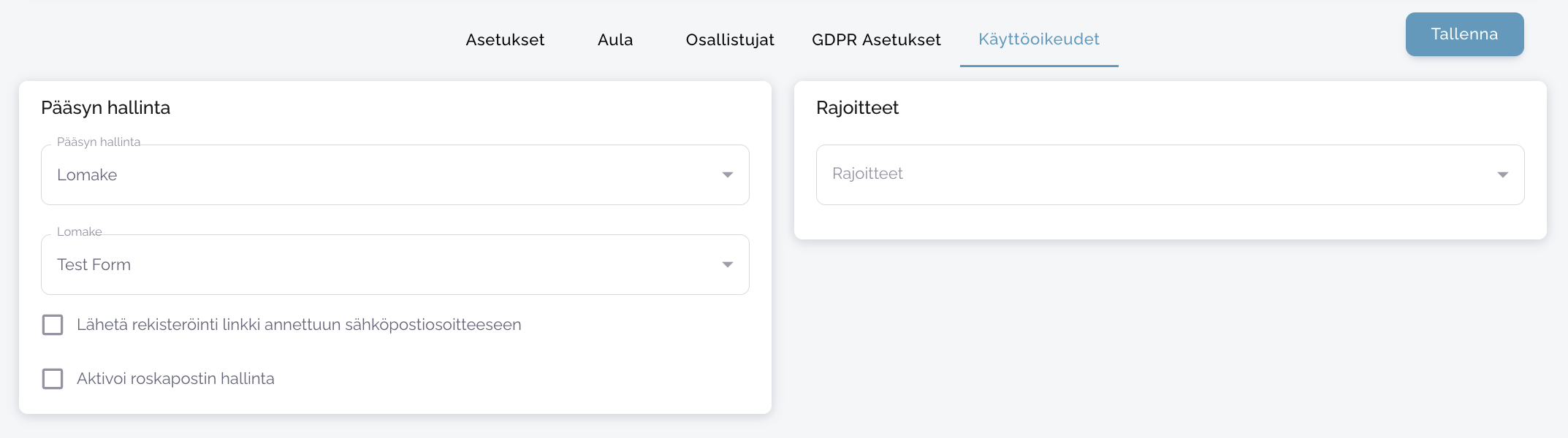Image resolution: width=1568 pixels, height=438 pixels.
Task: Click the Tallenna save button
Action: click(1464, 34)
